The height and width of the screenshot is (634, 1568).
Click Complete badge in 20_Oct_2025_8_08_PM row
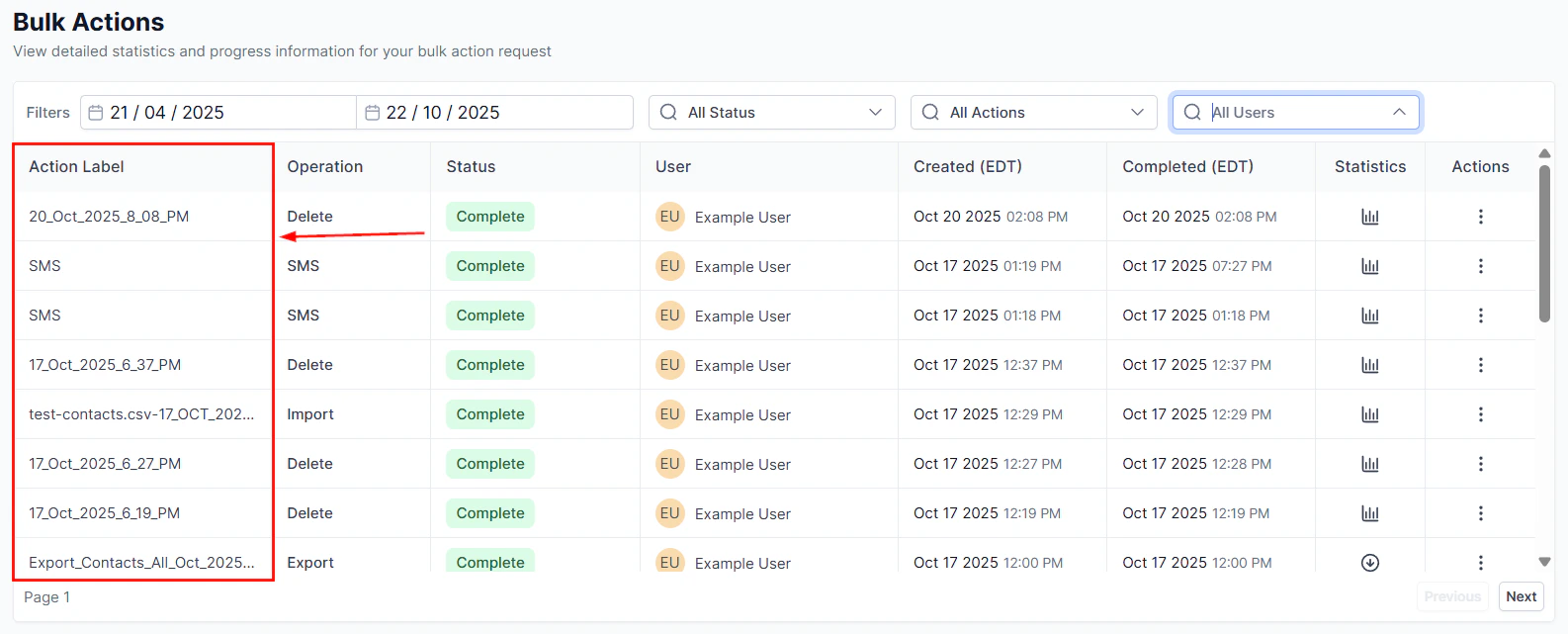(490, 217)
